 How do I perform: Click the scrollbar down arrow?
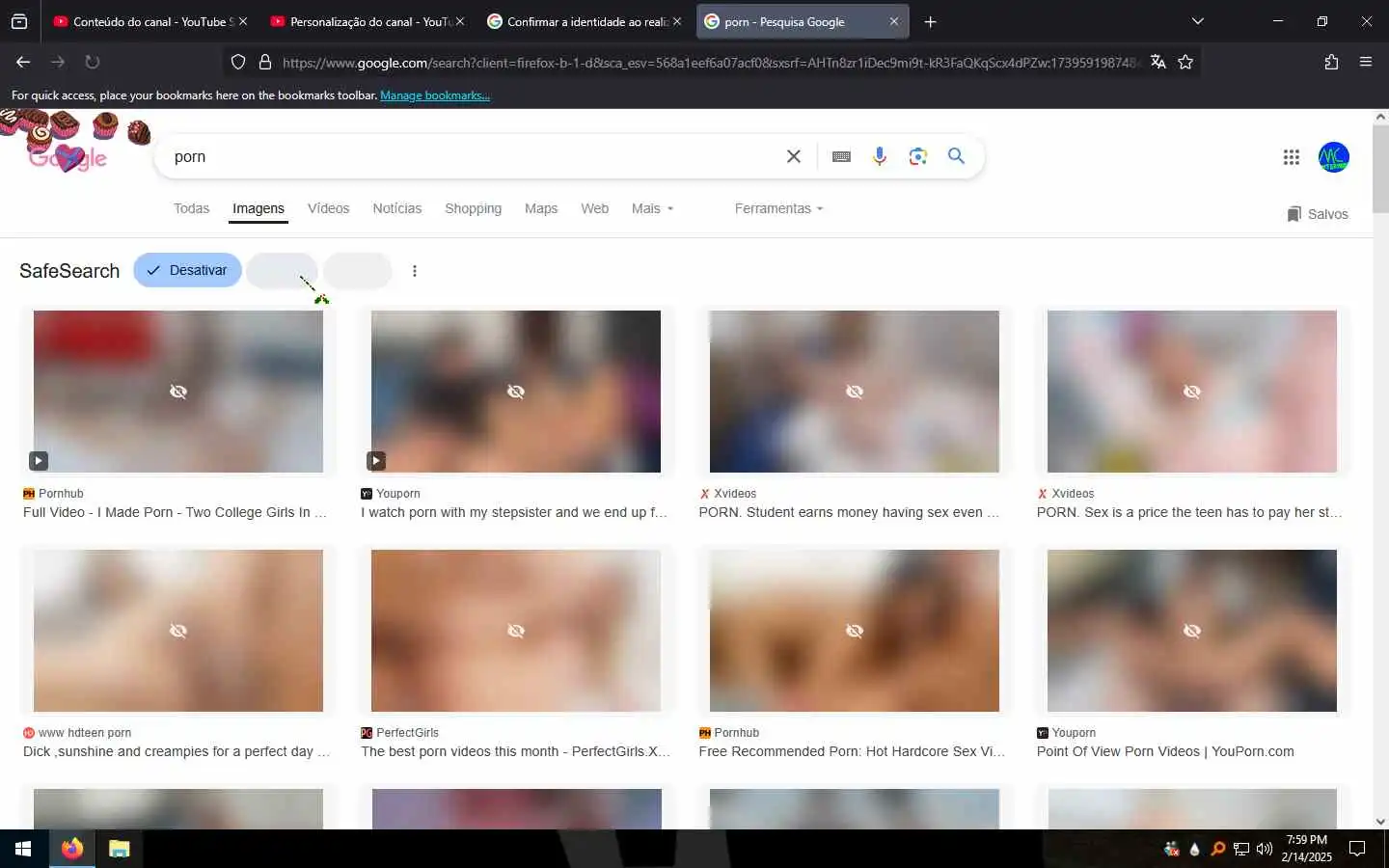coord(1380,822)
